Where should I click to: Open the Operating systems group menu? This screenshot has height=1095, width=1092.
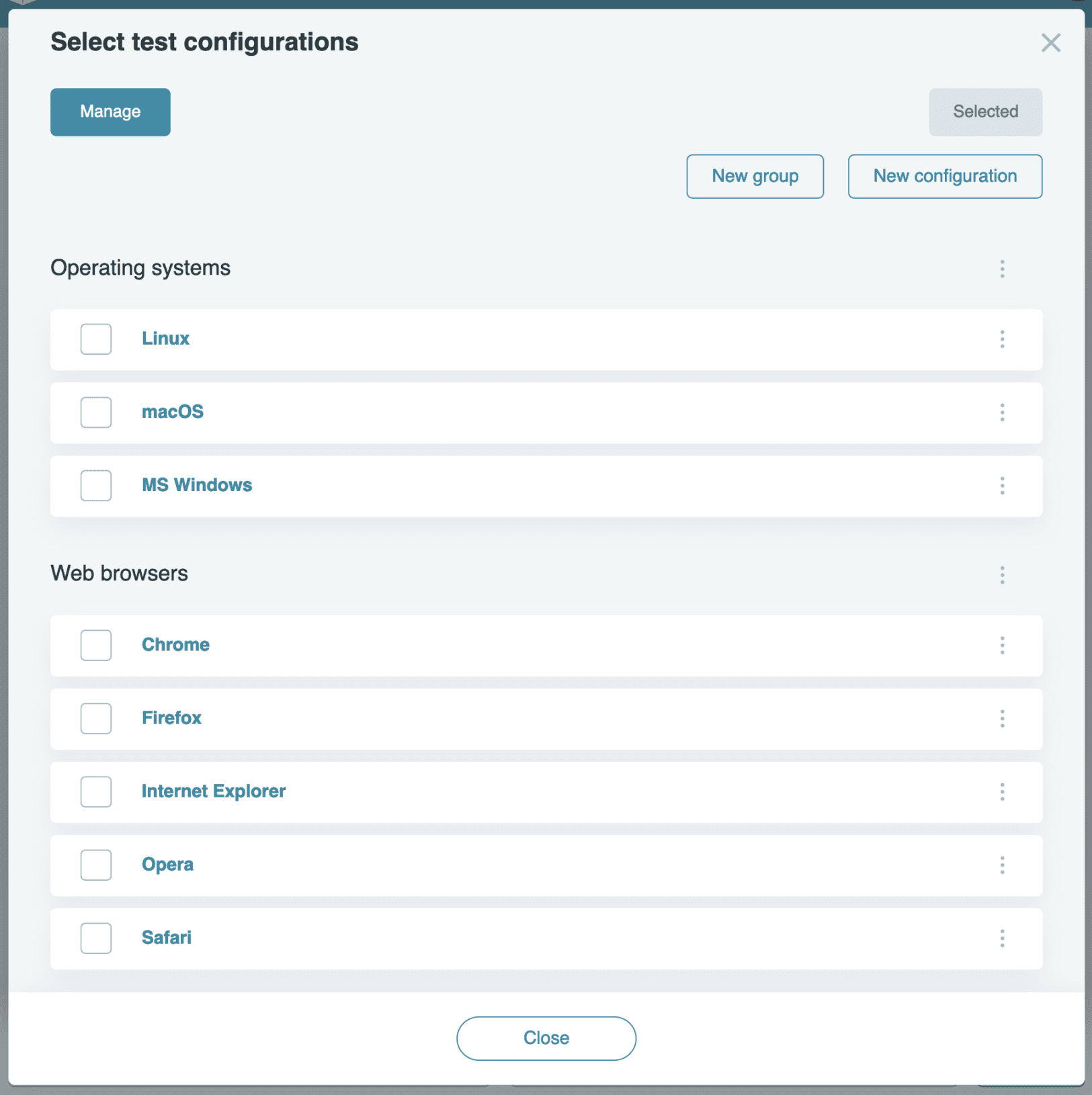(1002, 269)
